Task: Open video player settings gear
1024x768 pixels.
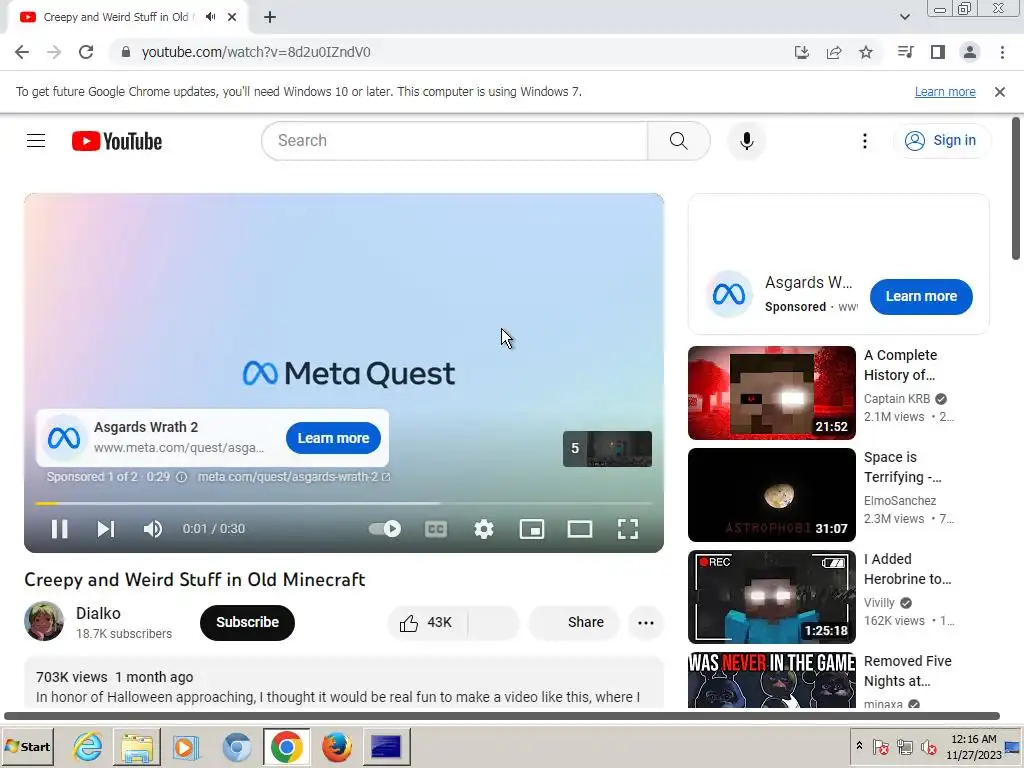Action: tap(484, 529)
